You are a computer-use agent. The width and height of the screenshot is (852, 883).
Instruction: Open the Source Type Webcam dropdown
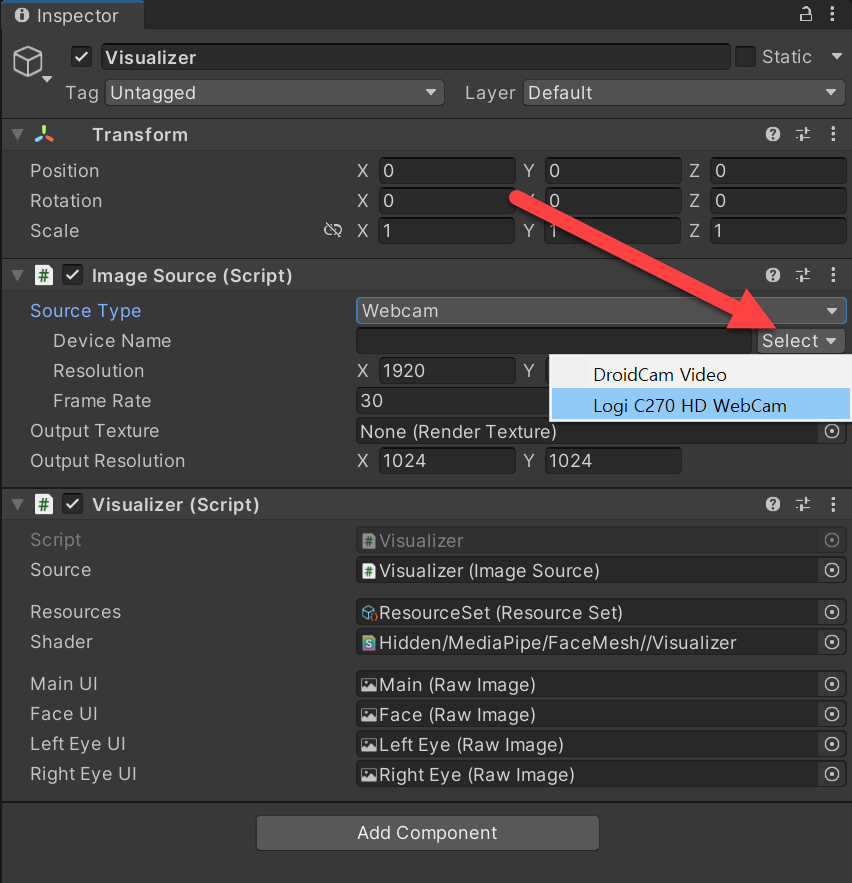601,311
